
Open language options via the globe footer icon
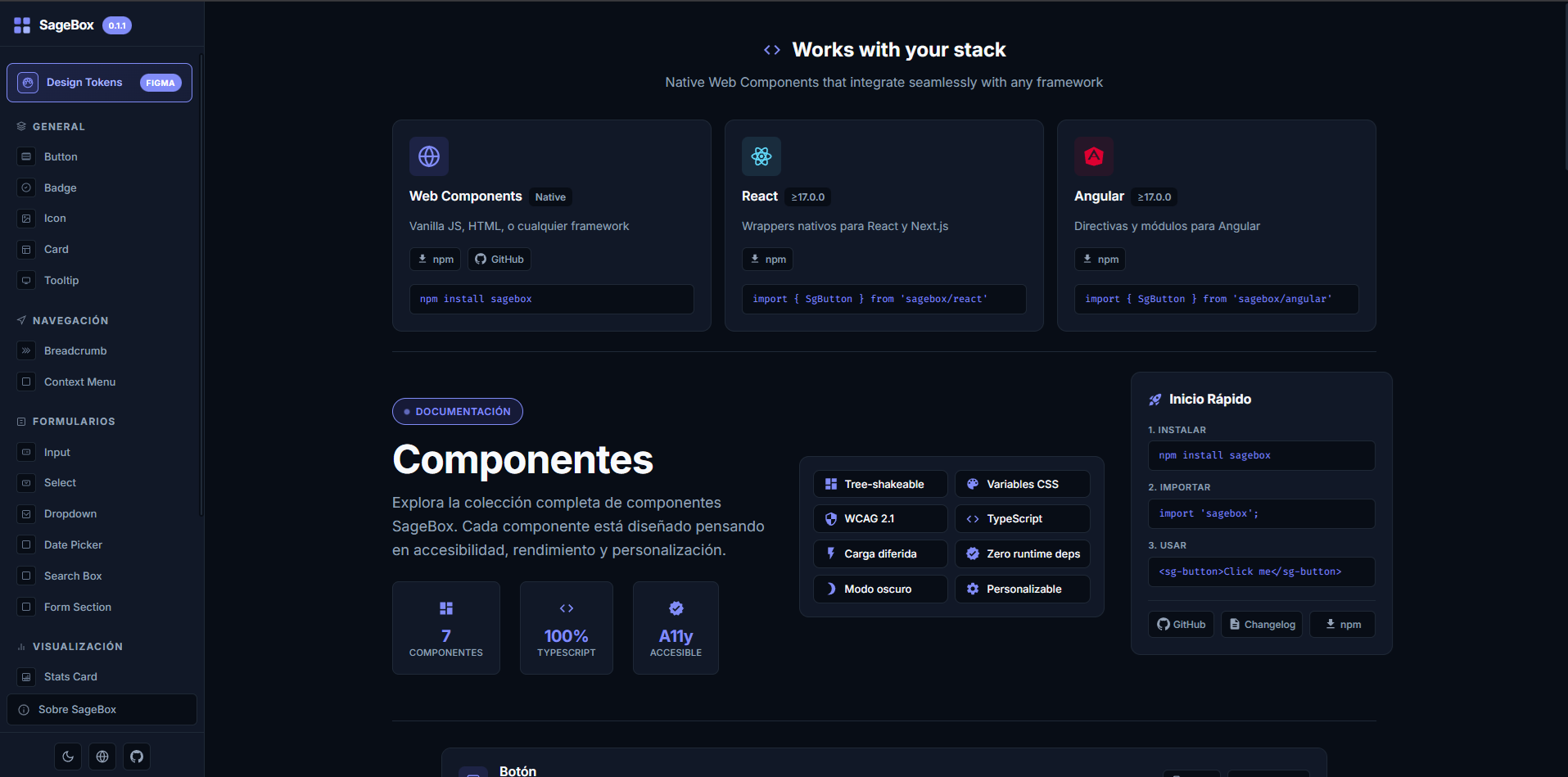click(102, 756)
